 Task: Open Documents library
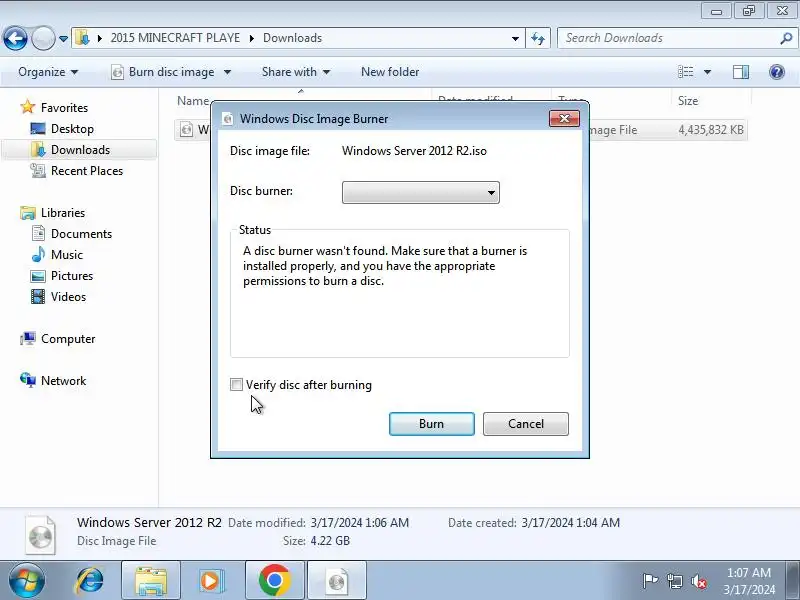pos(71,234)
